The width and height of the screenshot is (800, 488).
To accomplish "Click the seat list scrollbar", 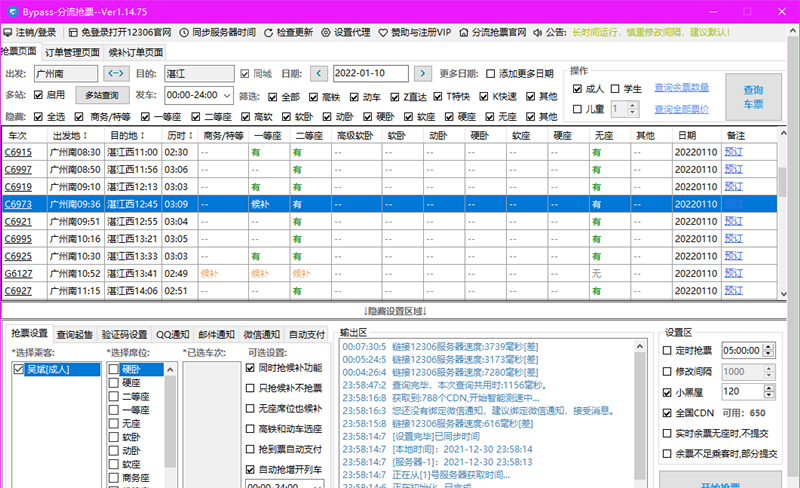I will pos(170,424).
